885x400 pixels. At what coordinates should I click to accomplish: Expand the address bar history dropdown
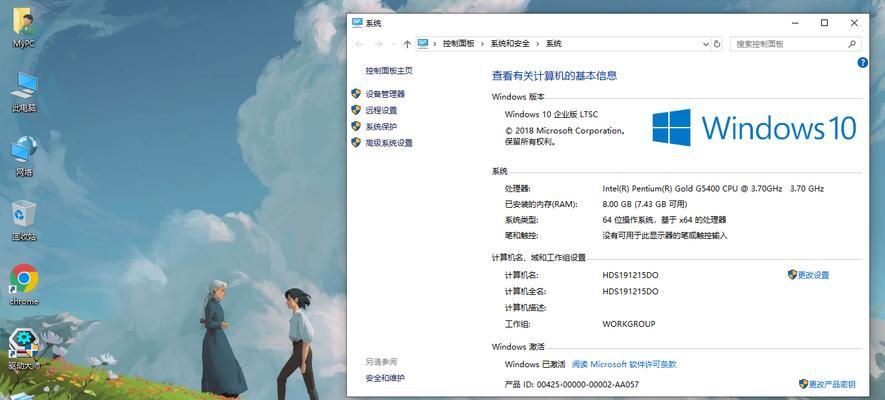[x=706, y=44]
